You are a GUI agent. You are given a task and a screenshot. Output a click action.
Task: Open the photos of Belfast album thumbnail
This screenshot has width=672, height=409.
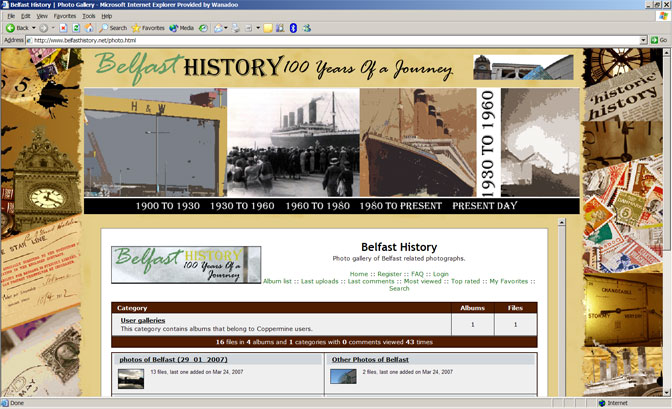point(130,377)
